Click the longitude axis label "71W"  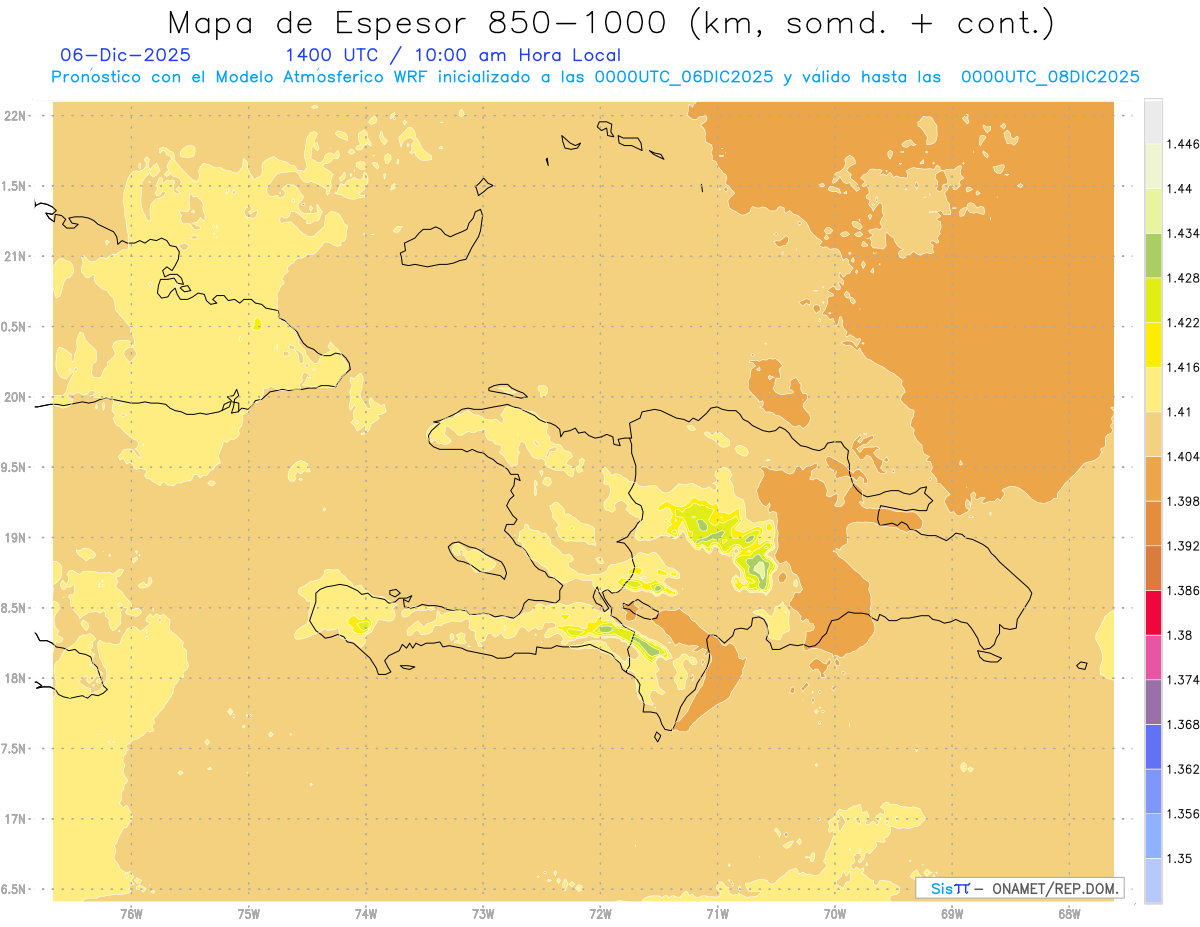pos(717,913)
